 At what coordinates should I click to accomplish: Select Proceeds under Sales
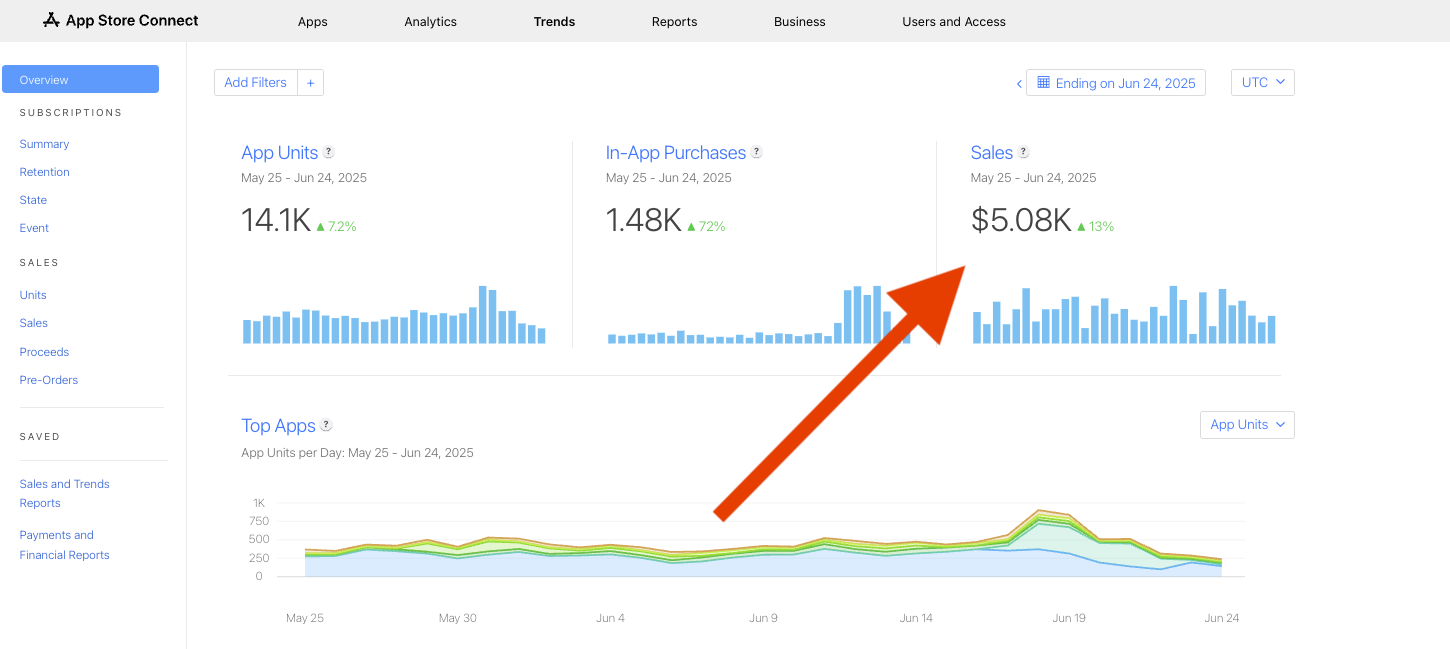(x=44, y=351)
